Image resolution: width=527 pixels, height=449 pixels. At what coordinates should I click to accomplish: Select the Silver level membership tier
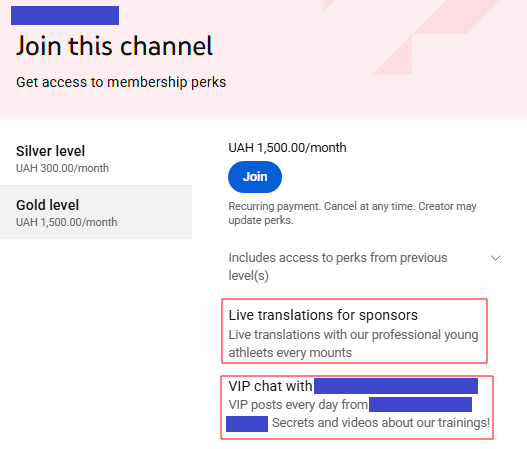point(96,159)
